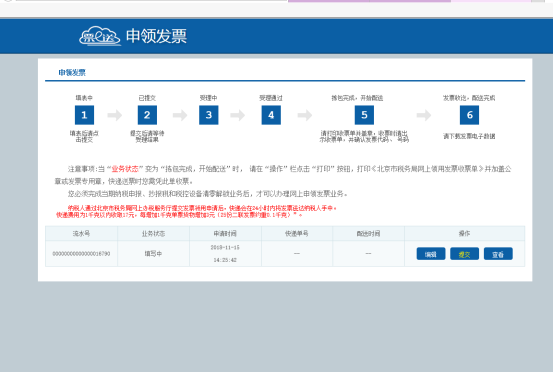Click the 编辑 button in the operations column
The height and width of the screenshot is (373, 553).
pyautogui.click(x=431, y=254)
